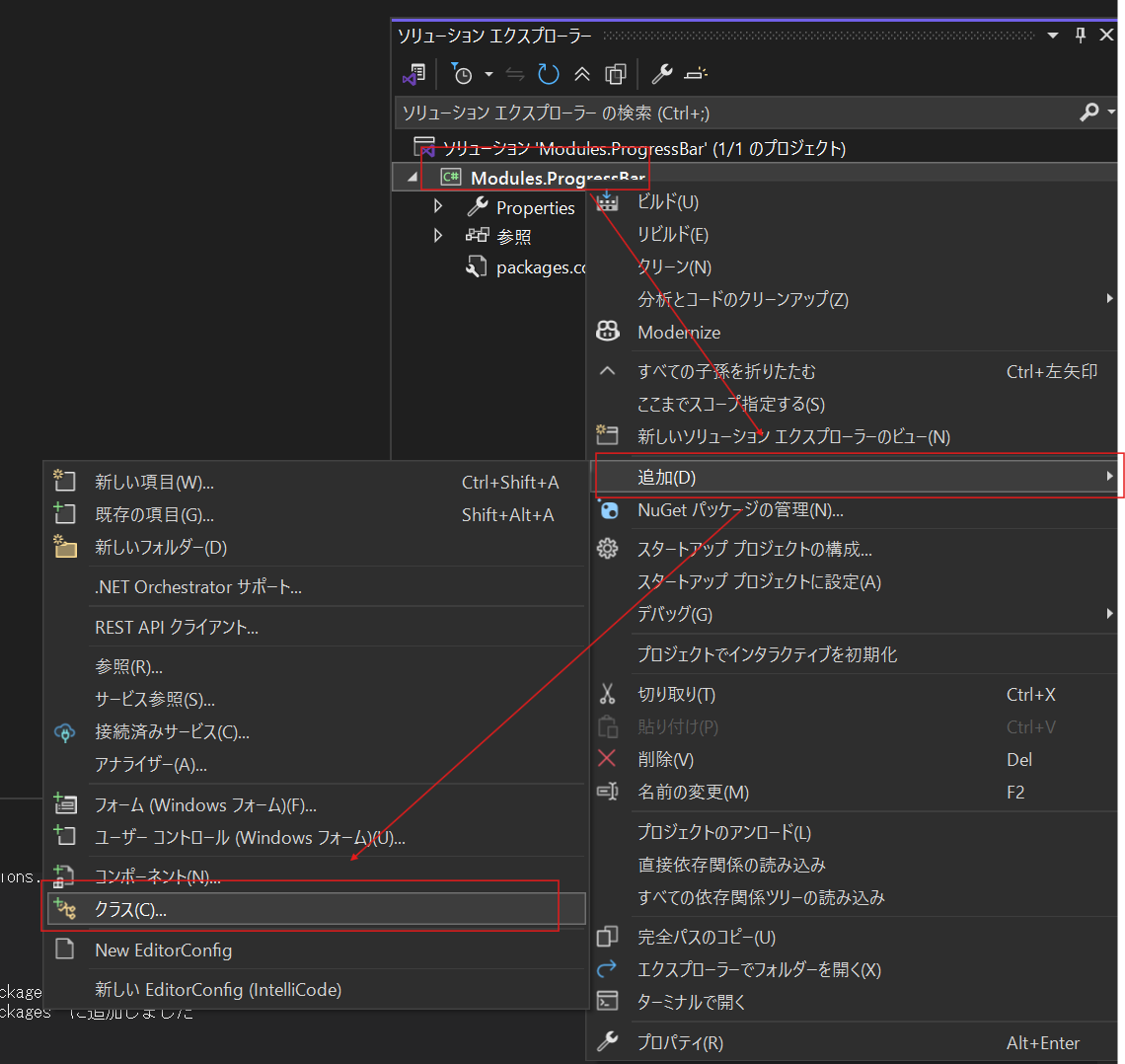Choose 削除(V) with red X icon

pyautogui.click(x=854, y=759)
